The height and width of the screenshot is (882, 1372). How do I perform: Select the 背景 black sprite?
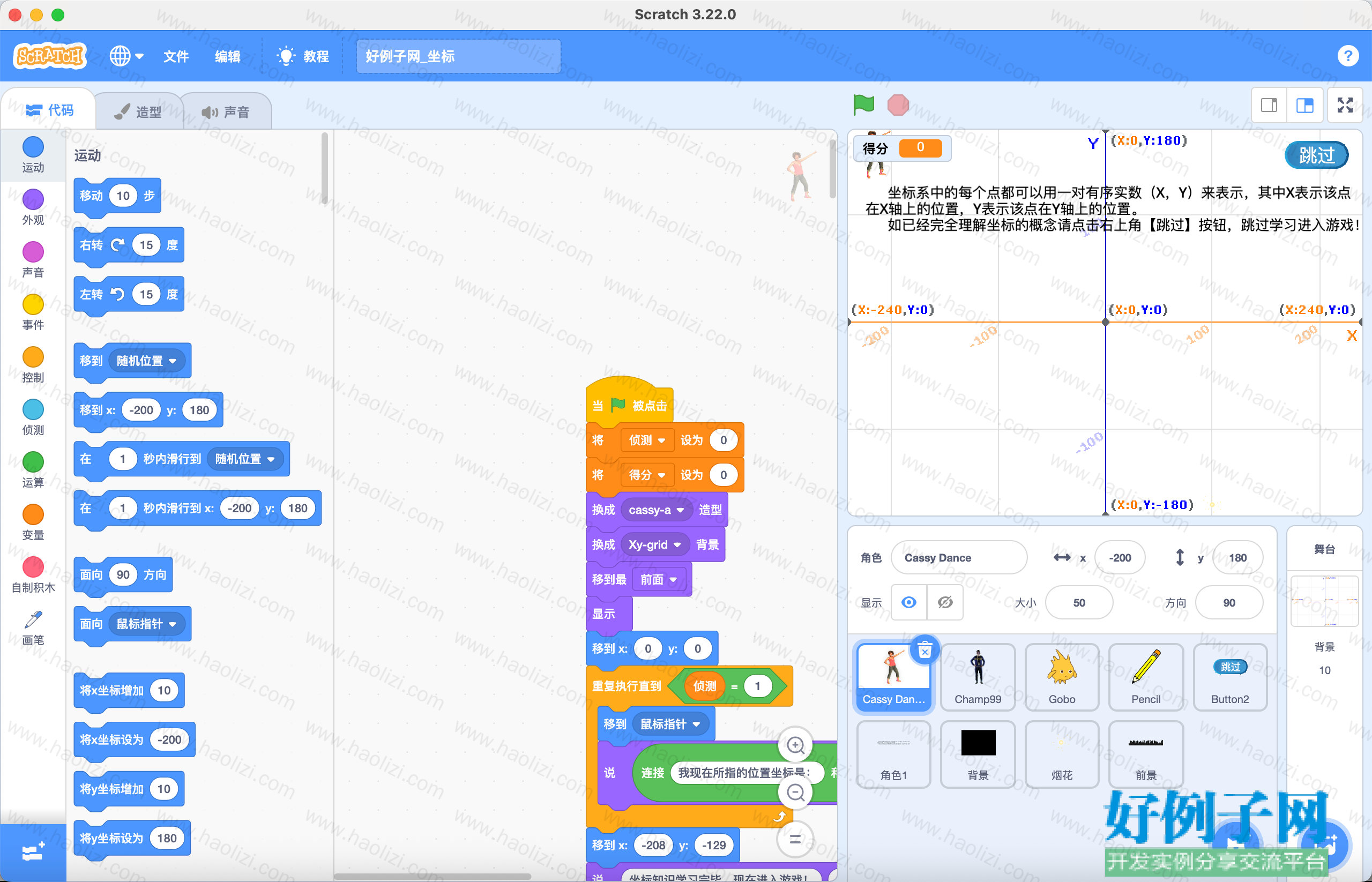pyautogui.click(x=978, y=754)
